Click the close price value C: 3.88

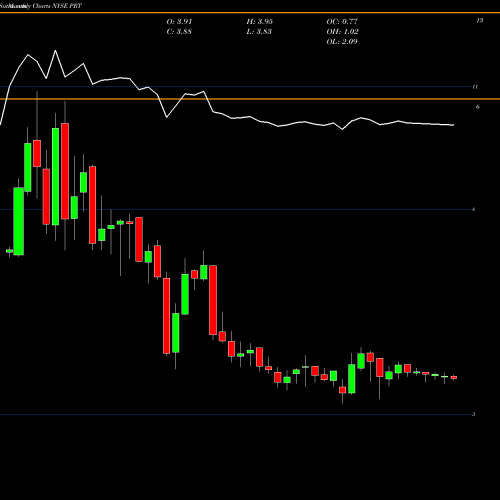pyautogui.click(x=179, y=32)
